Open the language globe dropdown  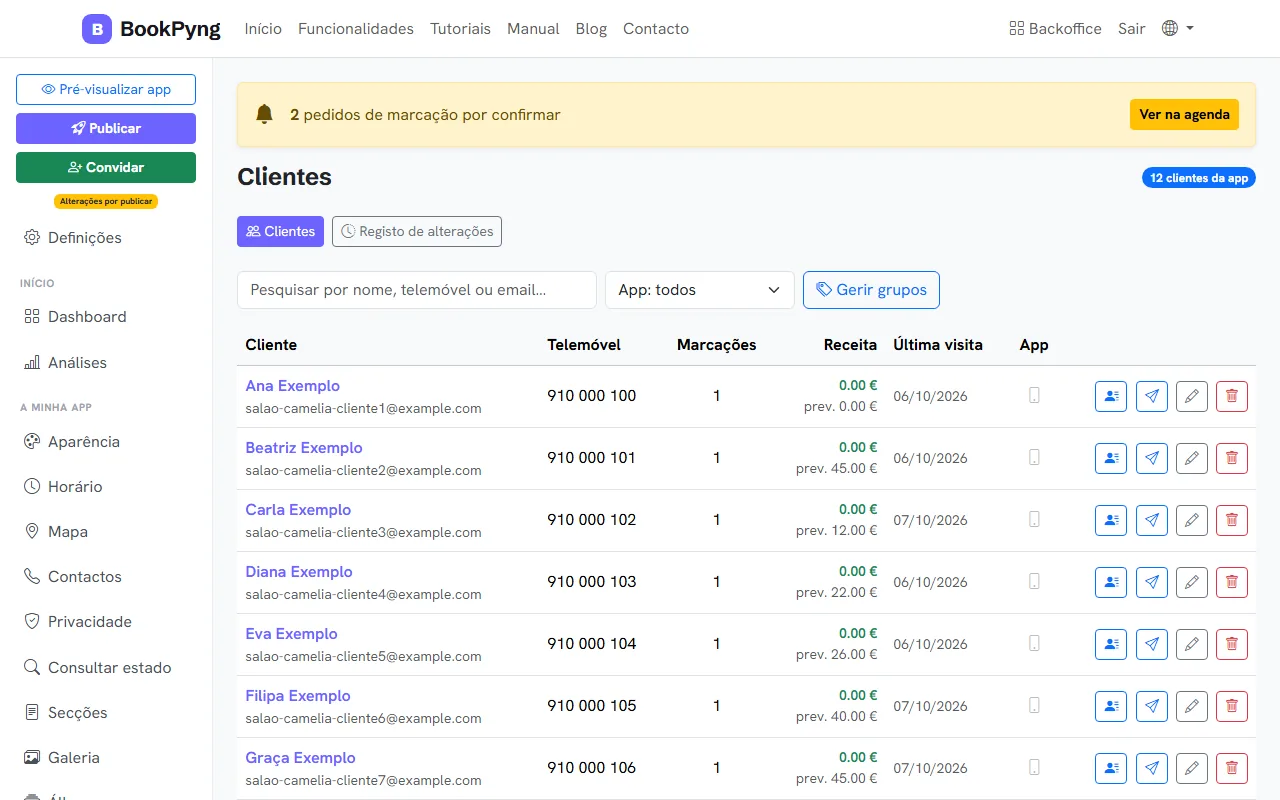1178,29
